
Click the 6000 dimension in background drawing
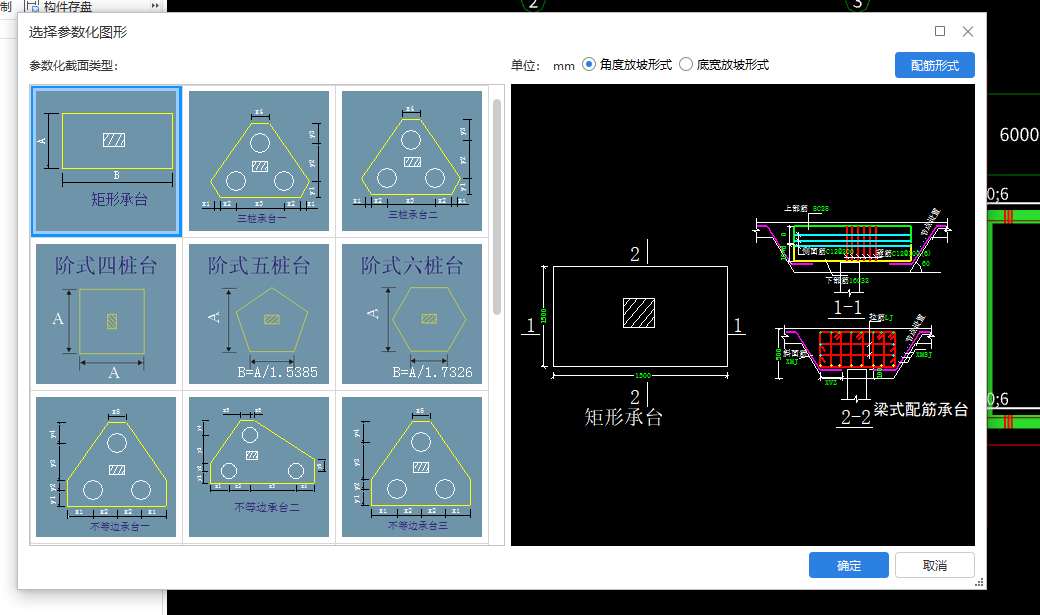[x=1019, y=135]
